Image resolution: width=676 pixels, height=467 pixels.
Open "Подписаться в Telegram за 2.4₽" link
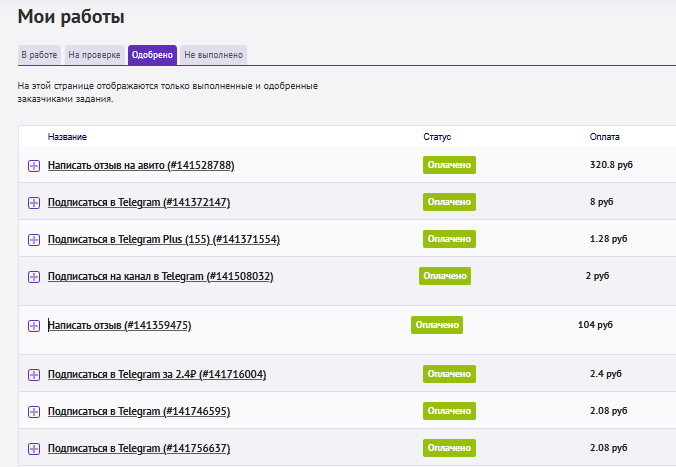[156, 374]
